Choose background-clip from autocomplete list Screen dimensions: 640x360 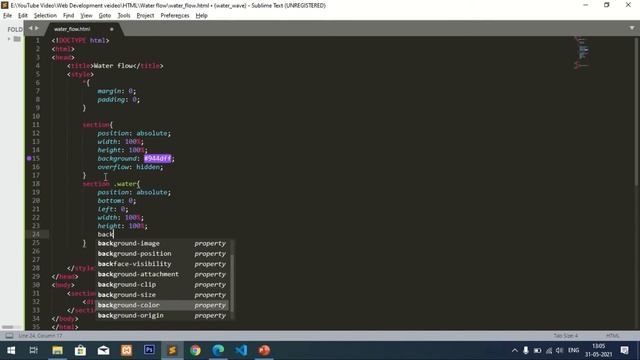[x=162, y=284]
